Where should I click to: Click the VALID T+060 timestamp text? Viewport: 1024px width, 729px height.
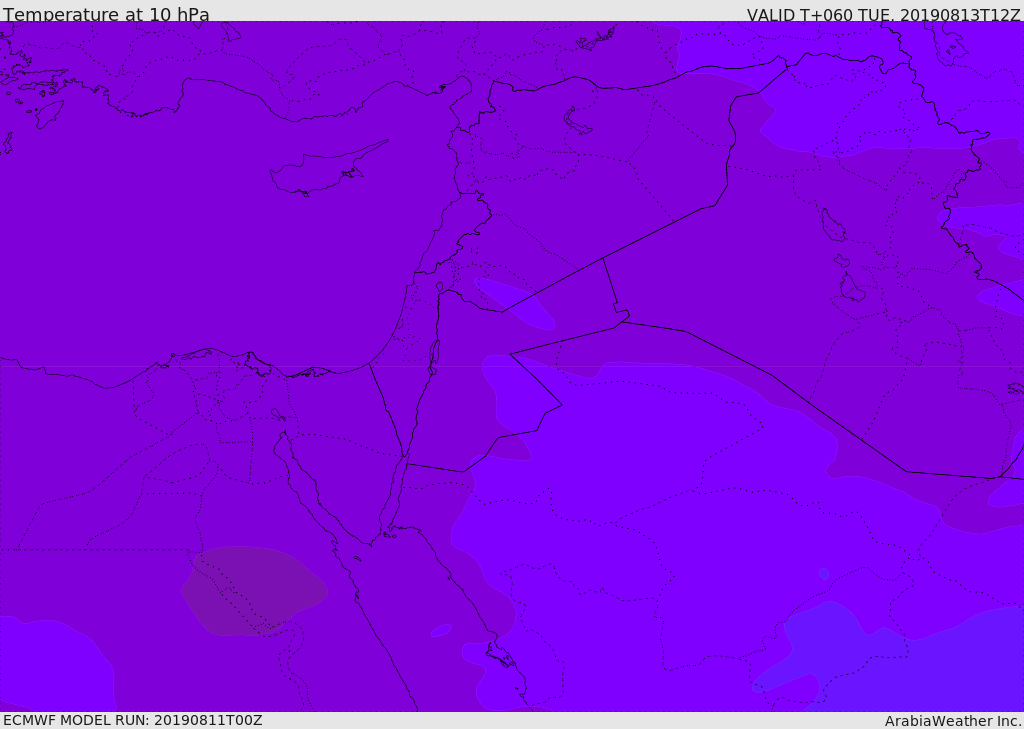click(883, 15)
